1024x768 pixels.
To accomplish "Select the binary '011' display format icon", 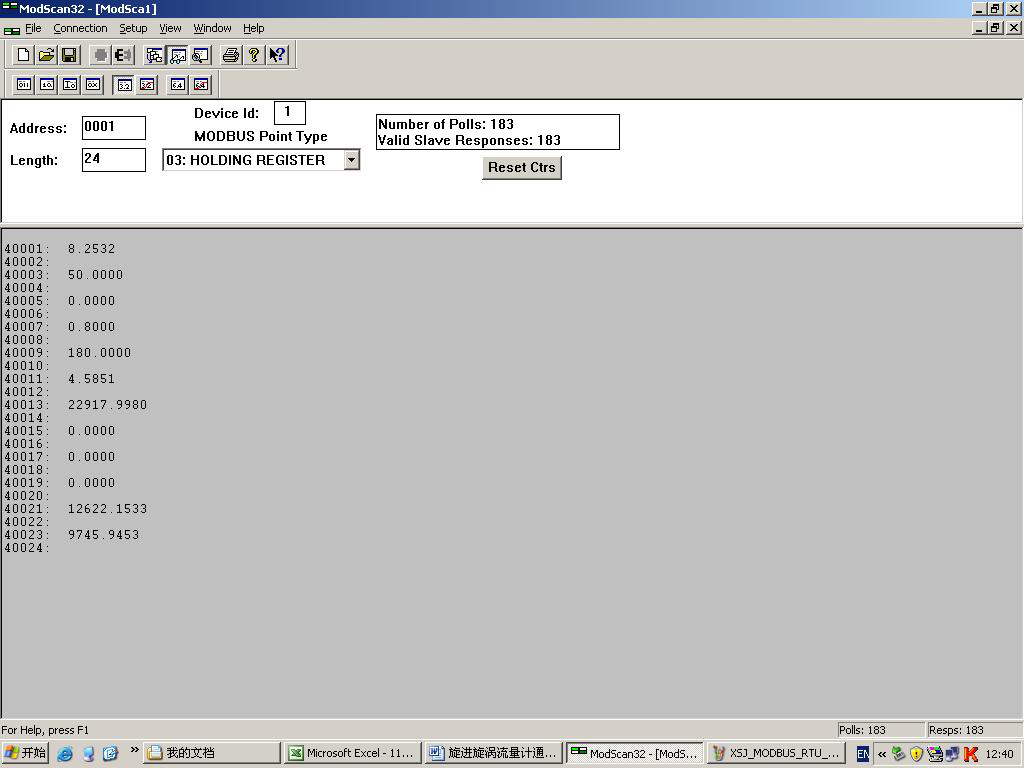I will click(23, 85).
